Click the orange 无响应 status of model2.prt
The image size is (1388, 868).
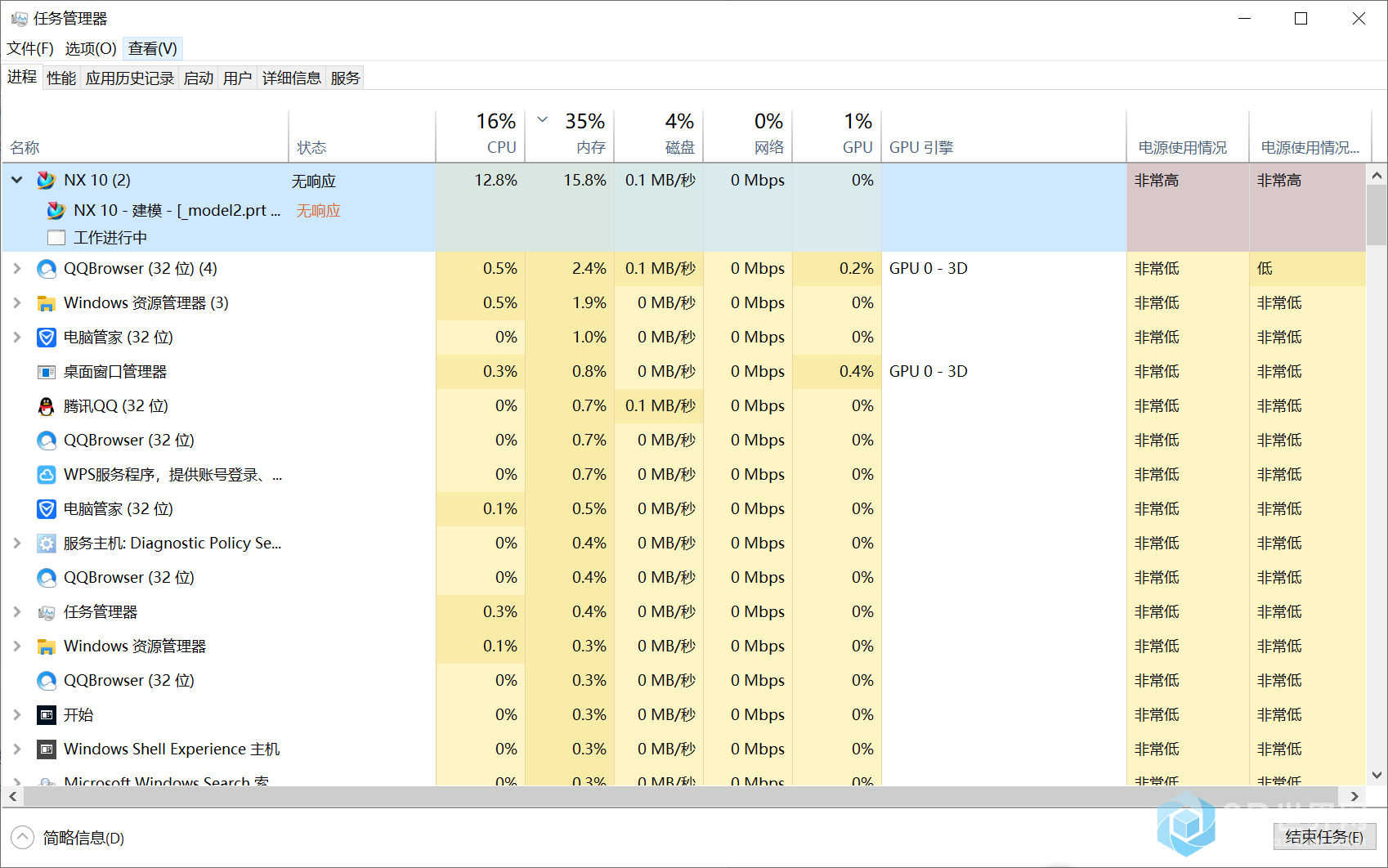[318, 211]
